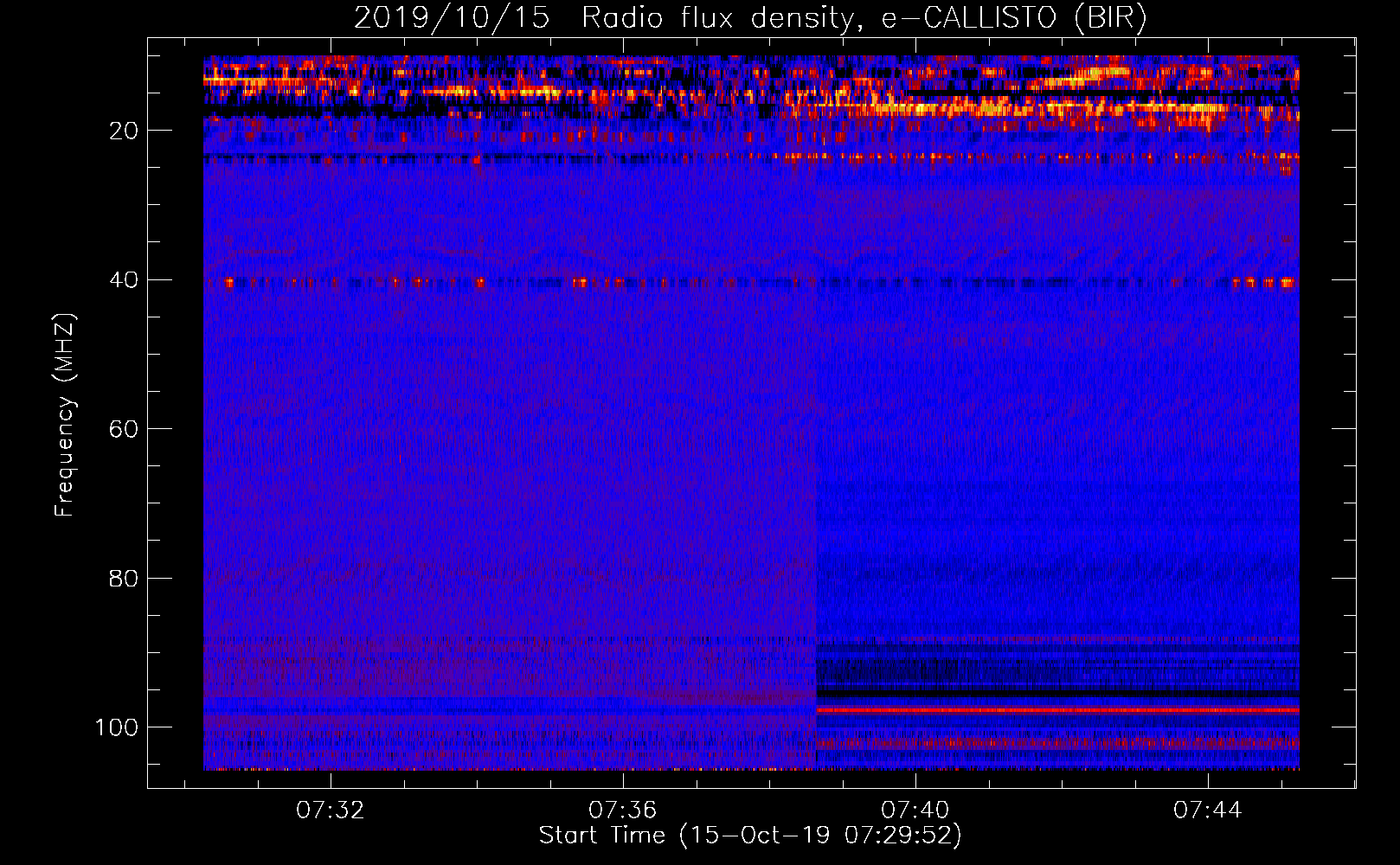The image size is (1400, 865).
Task: Click the 'Start Time (15-Oct-19 07:29:52)' label
Action: [x=750, y=836]
